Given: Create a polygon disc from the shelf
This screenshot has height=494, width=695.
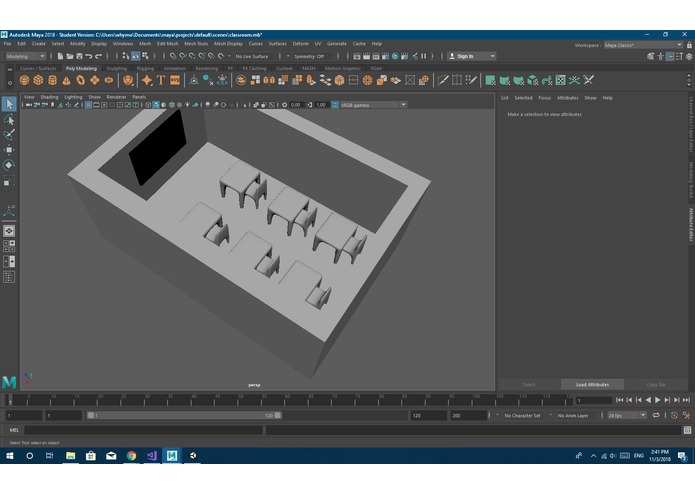Looking at the screenshot, I should [109, 80].
